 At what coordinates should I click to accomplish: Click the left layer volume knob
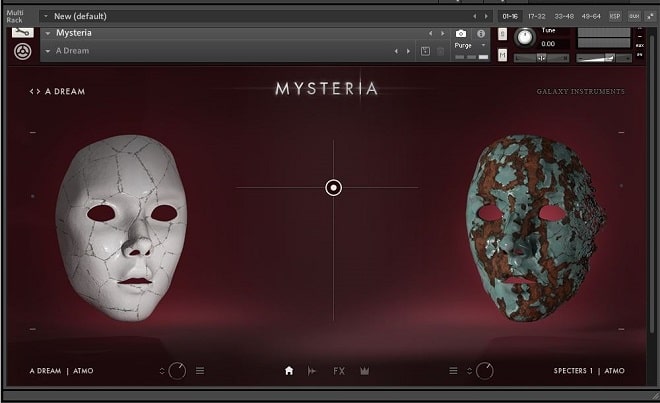[x=177, y=371]
